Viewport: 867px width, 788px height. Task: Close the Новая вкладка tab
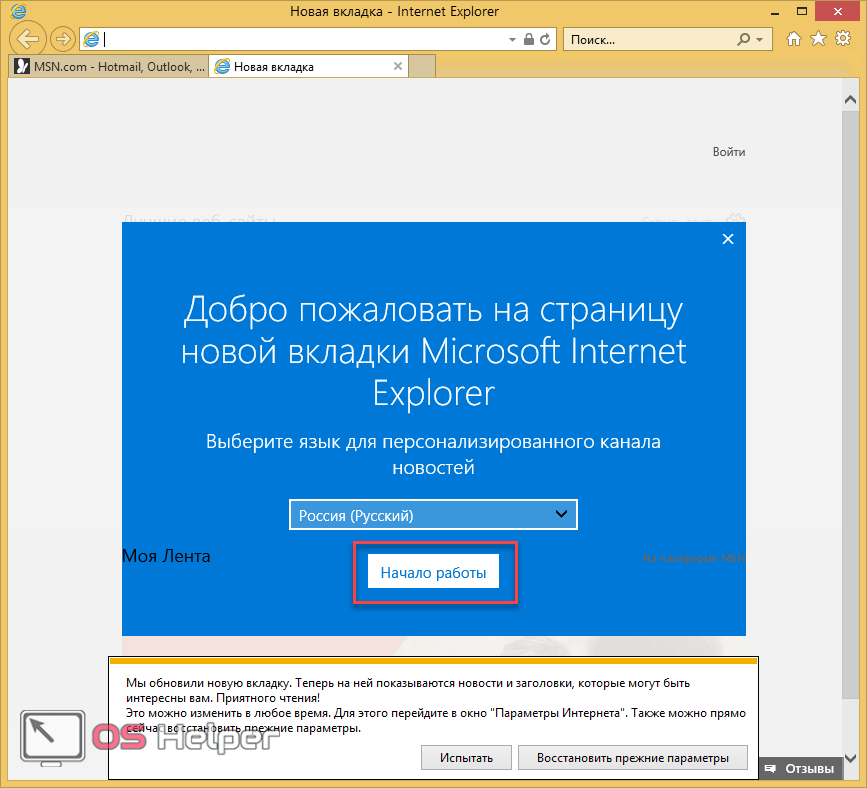coord(398,67)
